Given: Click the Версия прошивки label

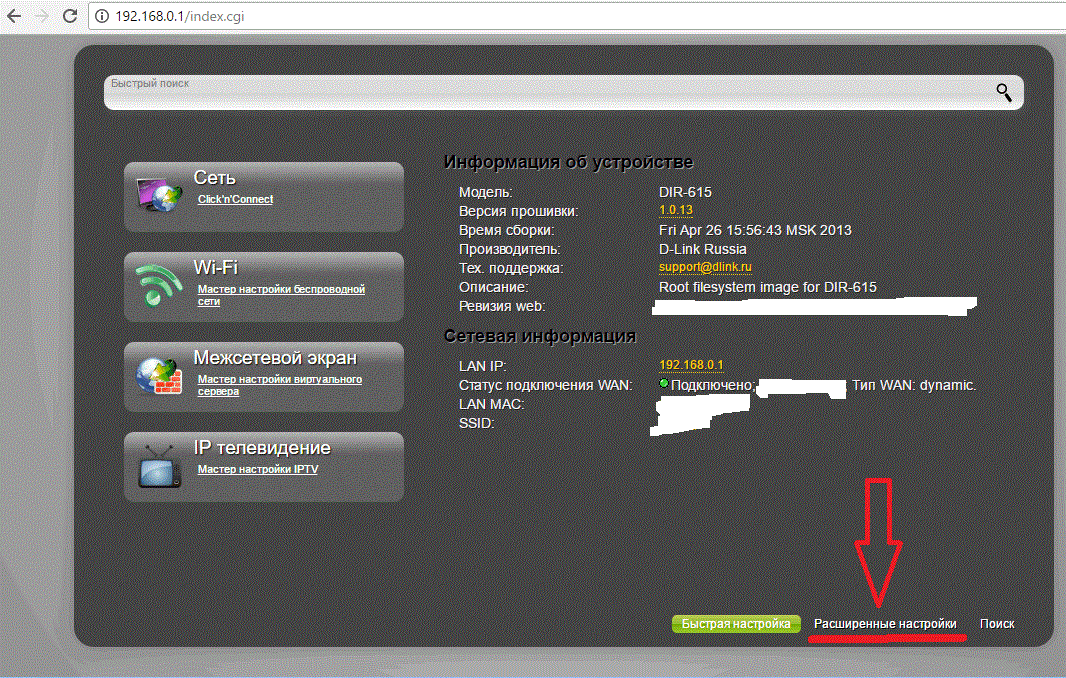Looking at the screenshot, I should point(518,211).
